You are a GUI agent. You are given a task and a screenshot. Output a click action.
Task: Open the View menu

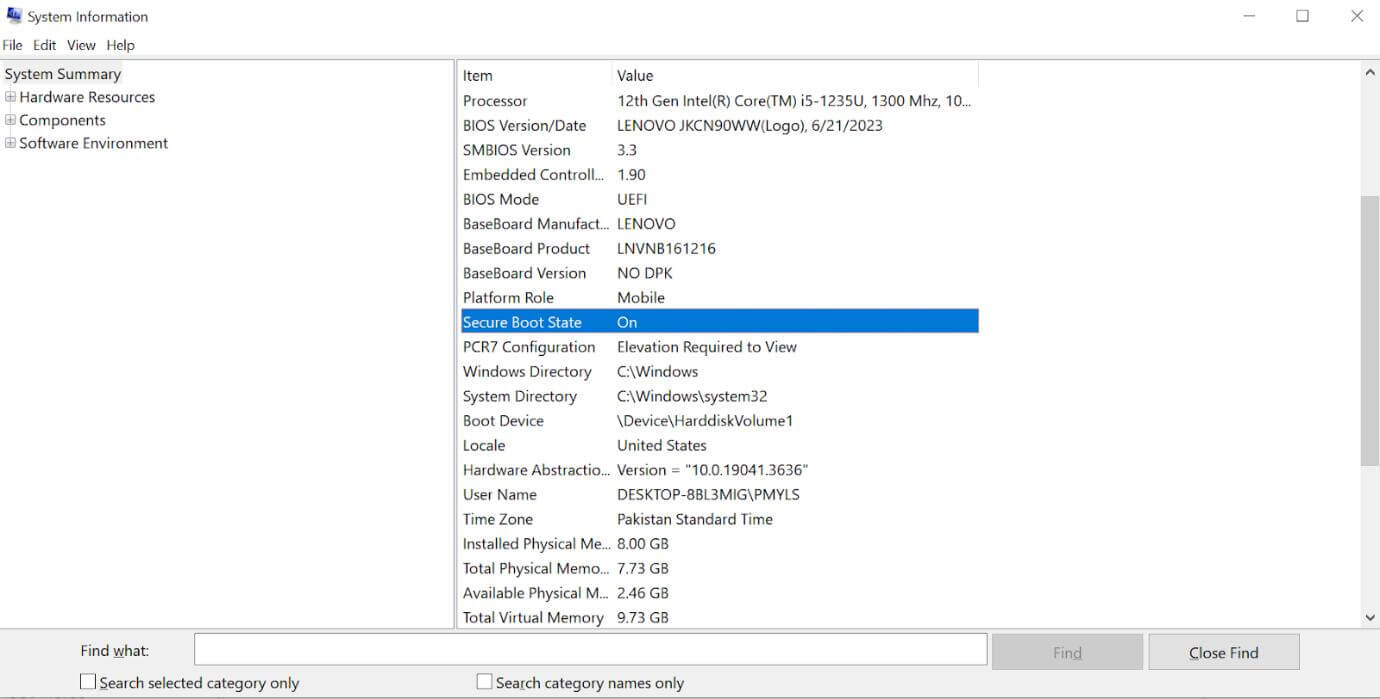pos(80,45)
